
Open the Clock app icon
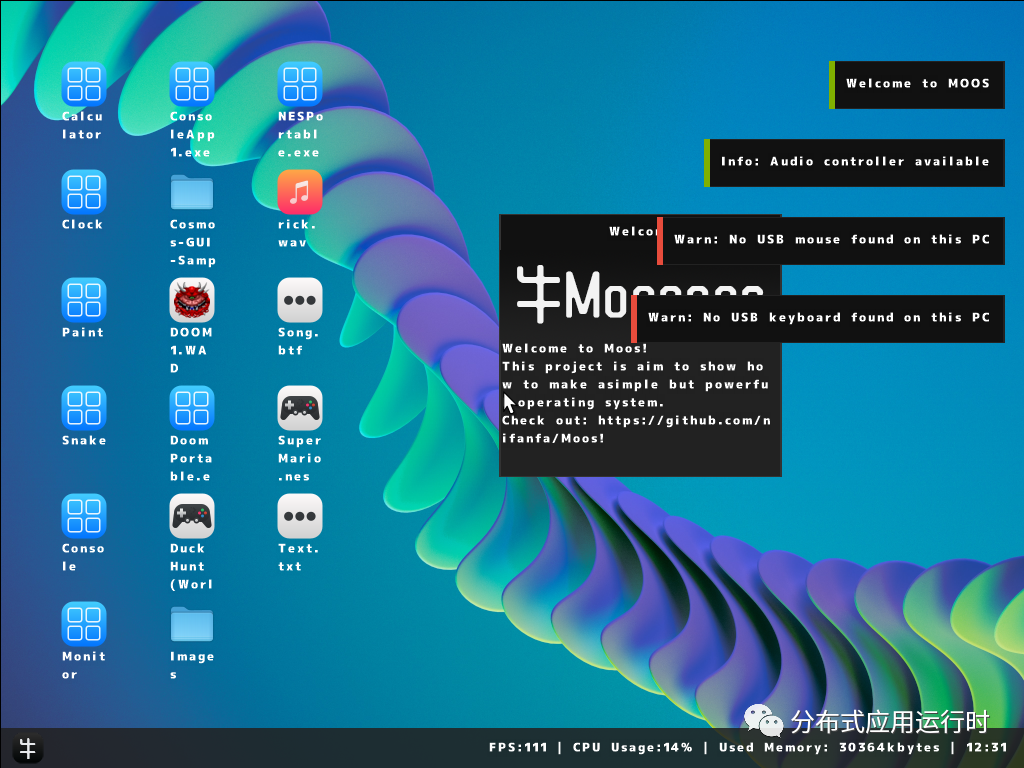point(84,192)
